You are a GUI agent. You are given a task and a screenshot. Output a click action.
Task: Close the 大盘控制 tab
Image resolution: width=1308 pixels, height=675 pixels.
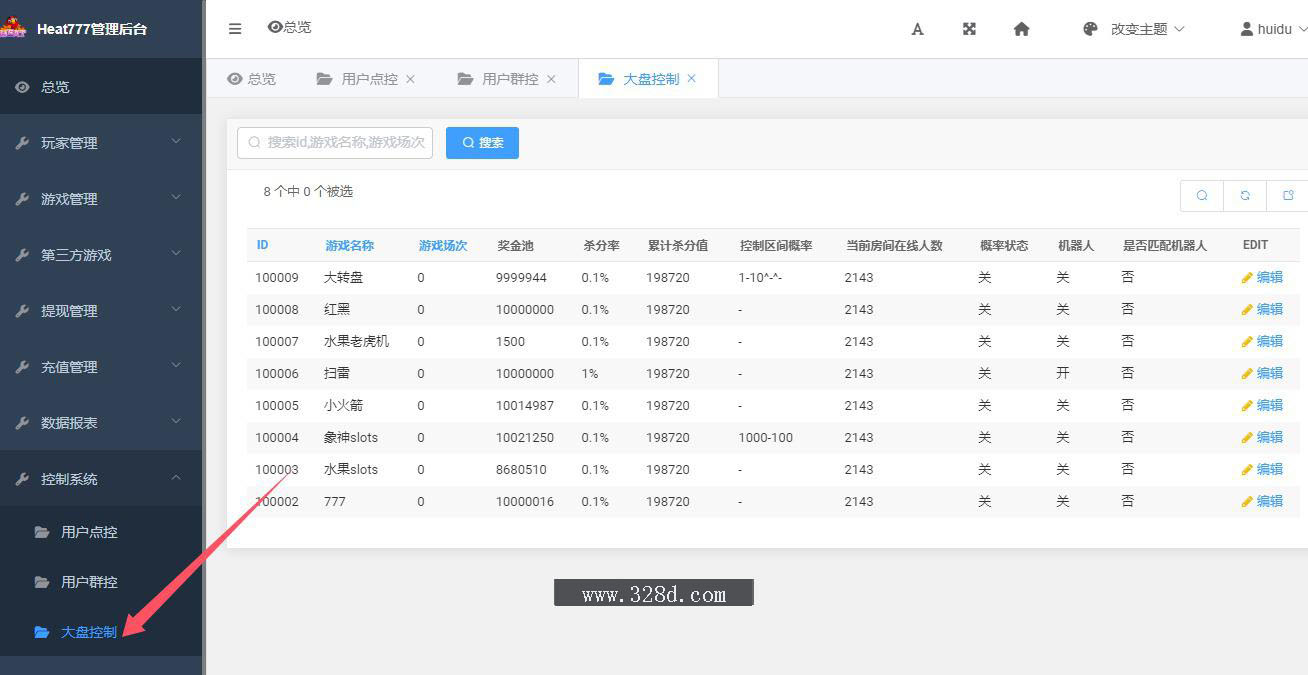click(691, 78)
